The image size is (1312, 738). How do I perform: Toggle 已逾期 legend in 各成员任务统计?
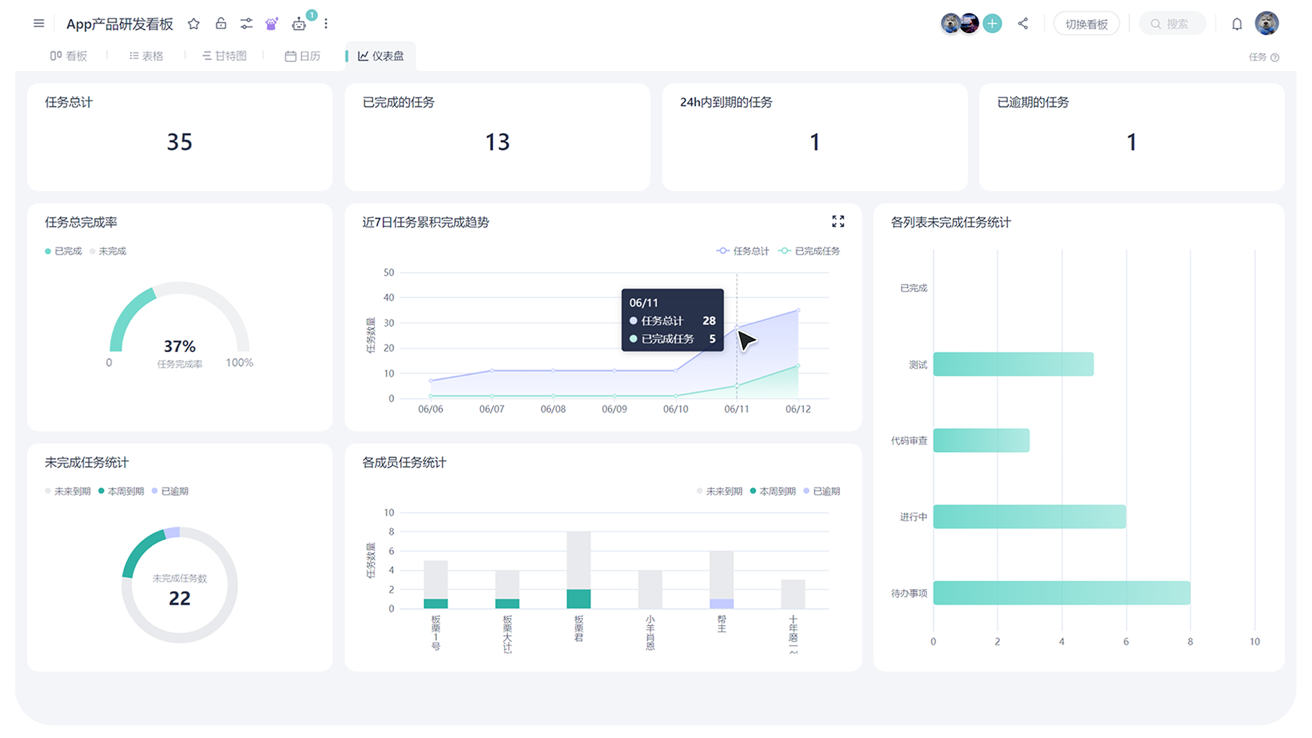(822, 491)
